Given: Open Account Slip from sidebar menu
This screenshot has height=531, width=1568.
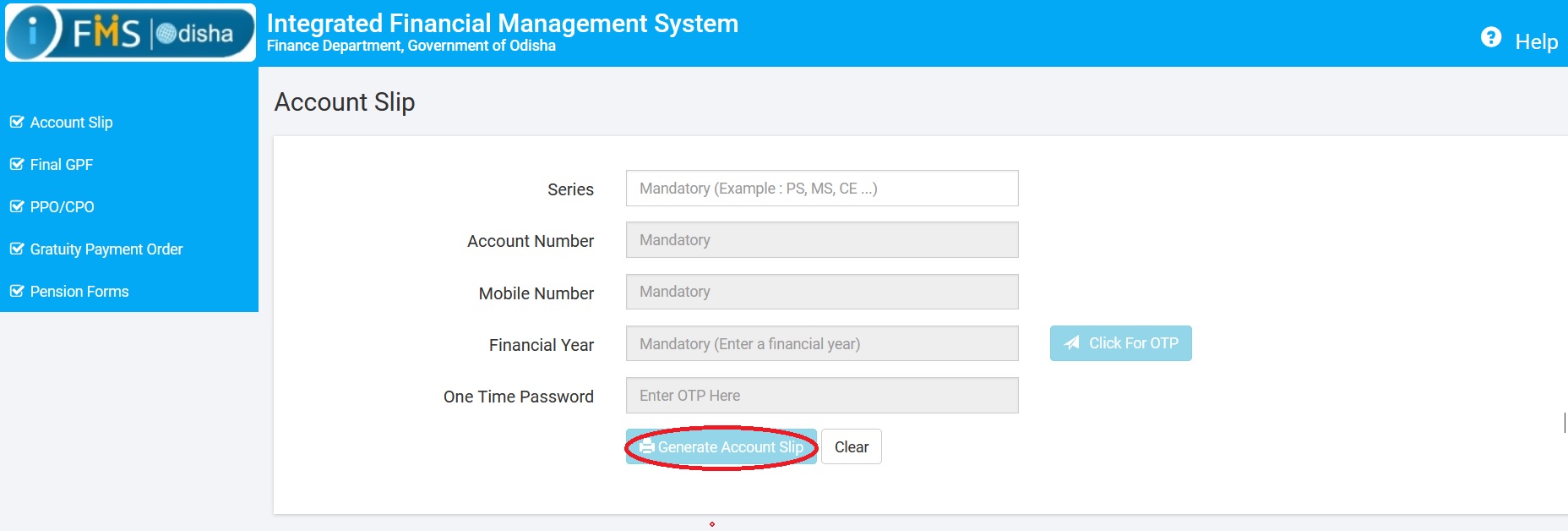Looking at the screenshot, I should click(71, 123).
